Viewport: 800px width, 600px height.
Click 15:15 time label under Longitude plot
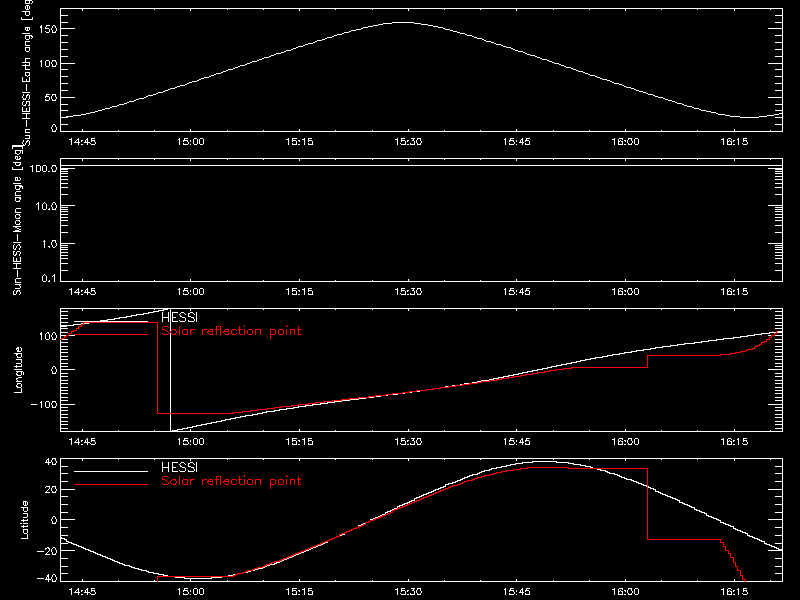299,442
